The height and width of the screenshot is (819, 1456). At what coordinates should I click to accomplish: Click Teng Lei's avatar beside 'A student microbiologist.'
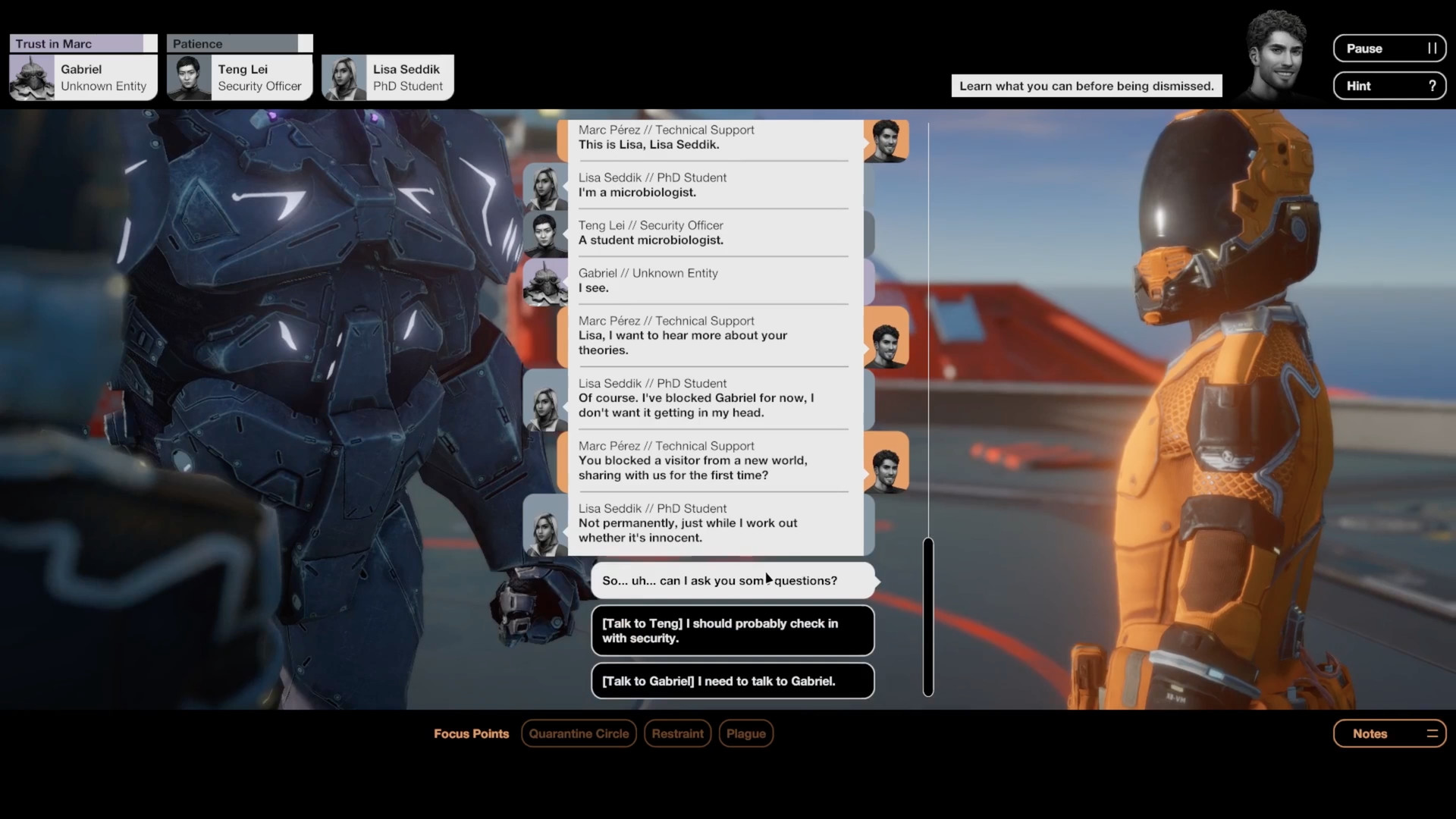point(545,234)
